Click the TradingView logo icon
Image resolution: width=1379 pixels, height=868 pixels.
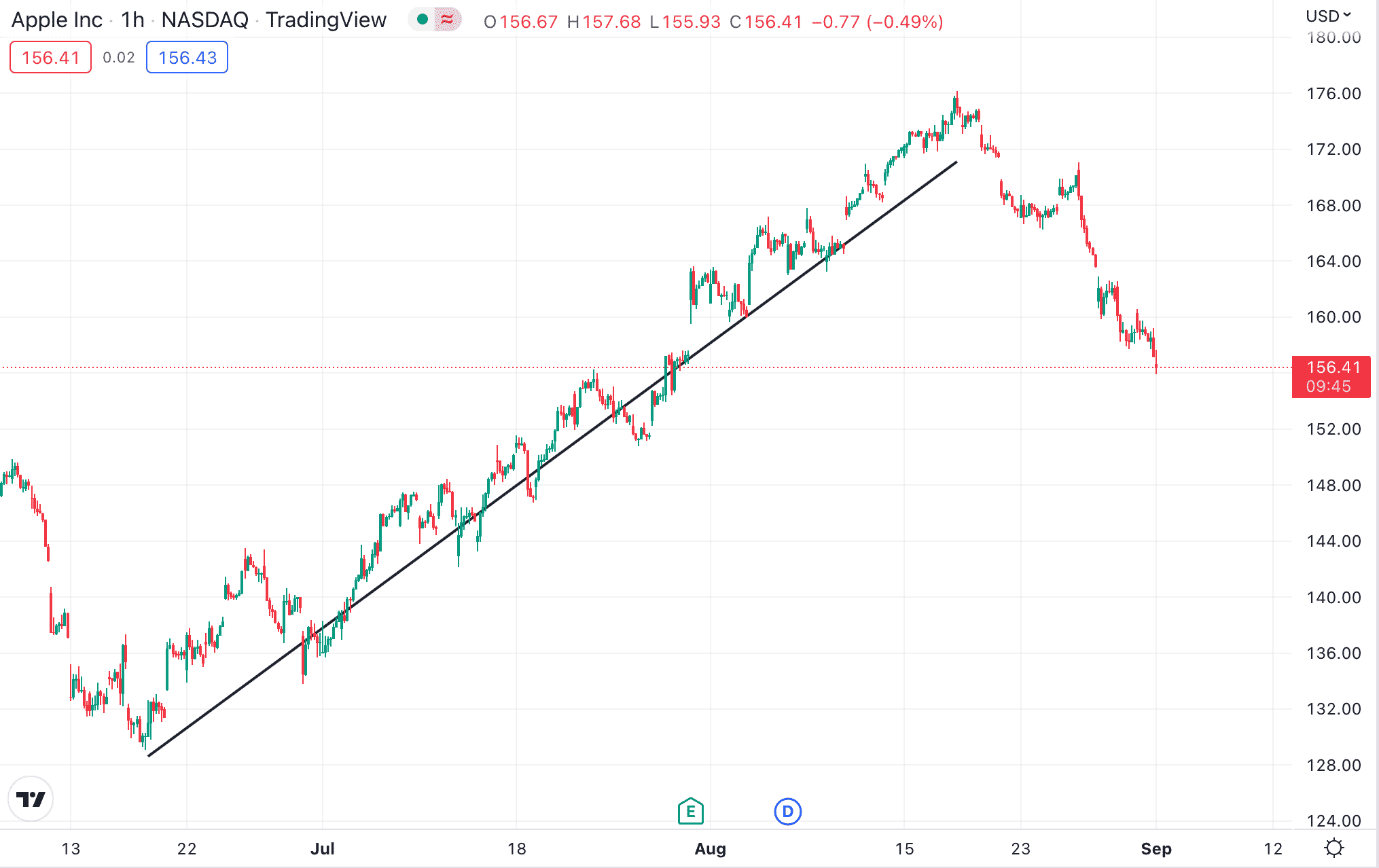[x=31, y=799]
